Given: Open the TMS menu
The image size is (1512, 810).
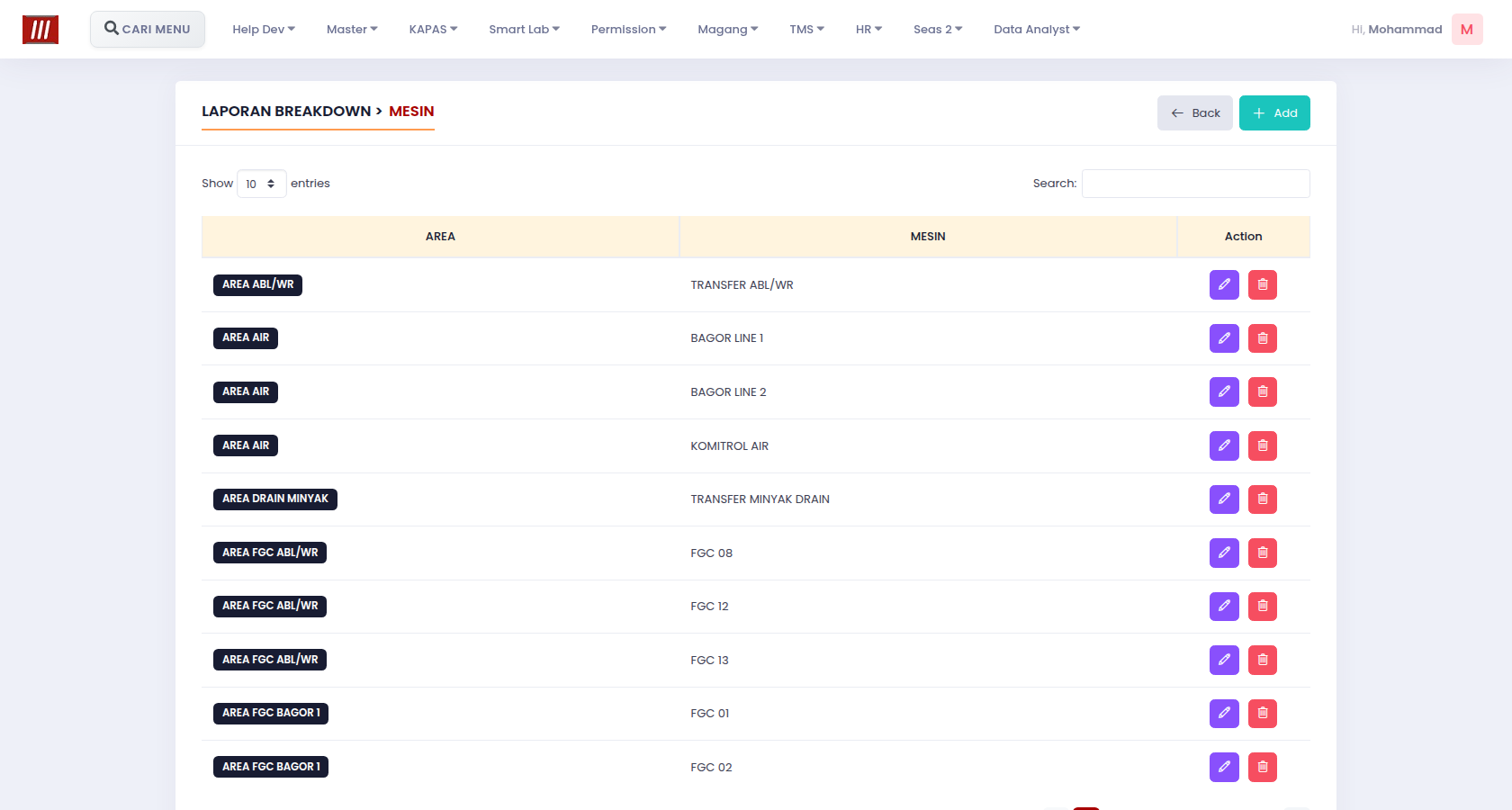Looking at the screenshot, I should (806, 30).
